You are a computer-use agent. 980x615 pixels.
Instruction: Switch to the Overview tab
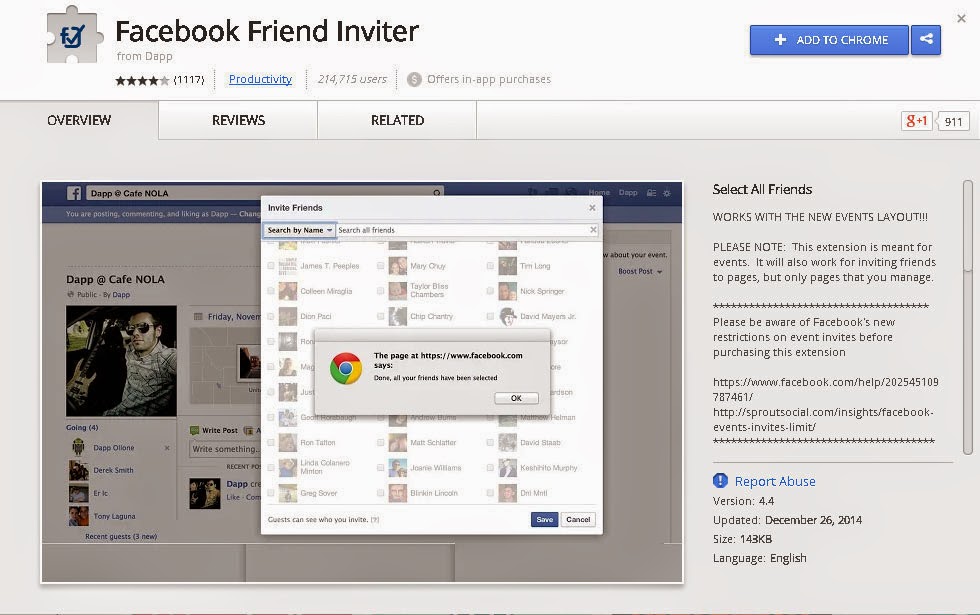click(79, 120)
